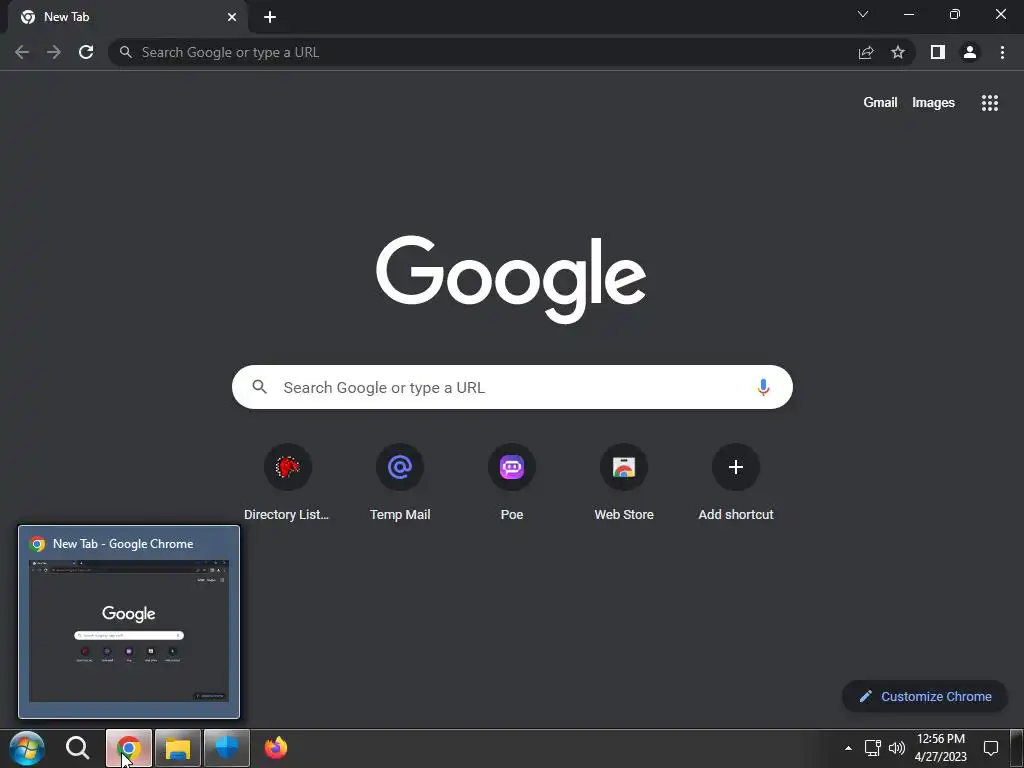Open the side panel icon
The width and height of the screenshot is (1024, 768).
pos(938,52)
